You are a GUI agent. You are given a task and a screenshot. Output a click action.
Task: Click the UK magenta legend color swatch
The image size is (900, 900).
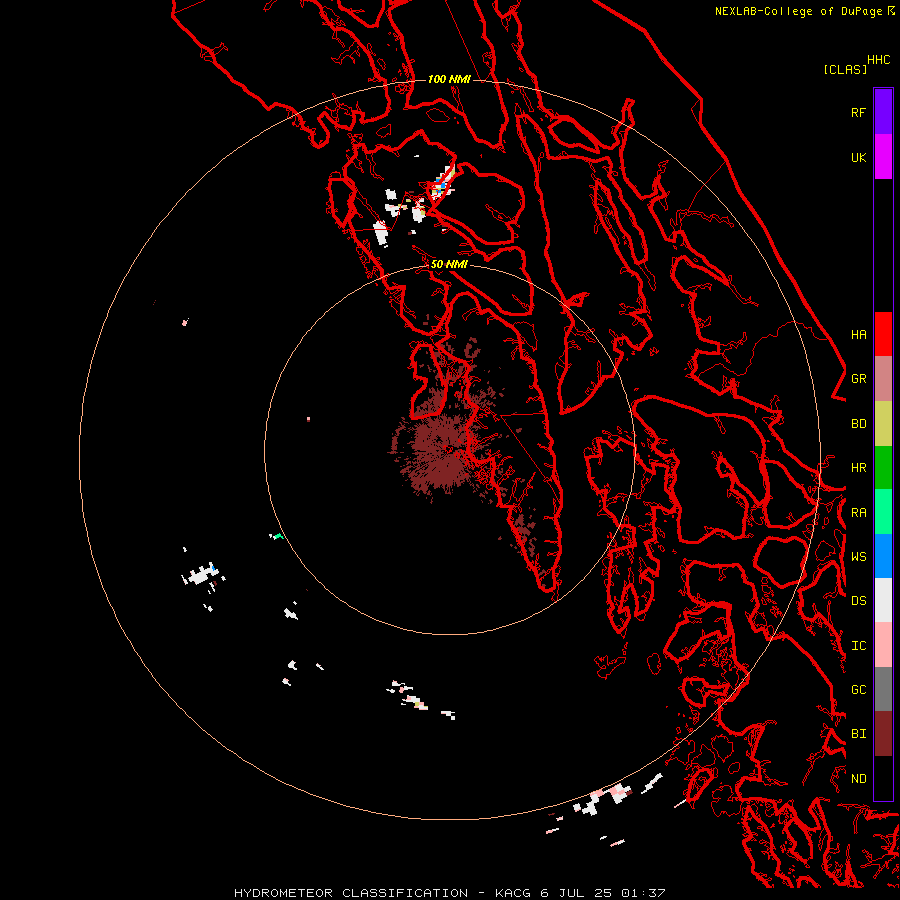click(x=883, y=157)
